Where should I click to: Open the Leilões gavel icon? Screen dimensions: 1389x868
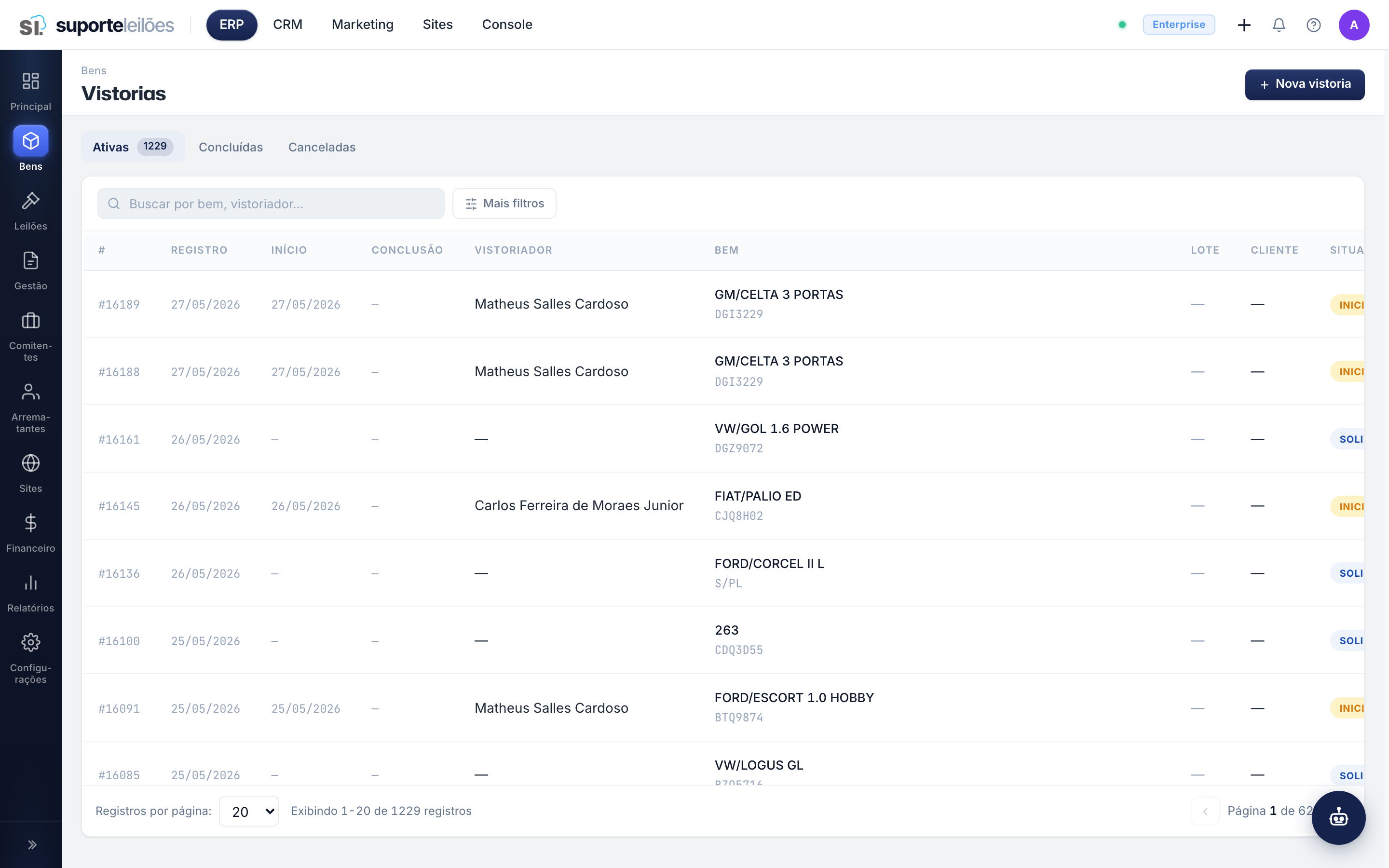click(30, 201)
